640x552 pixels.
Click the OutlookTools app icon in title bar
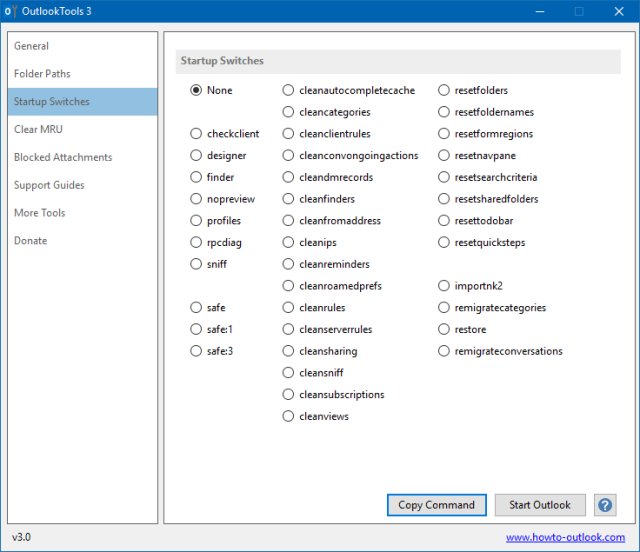point(9,12)
